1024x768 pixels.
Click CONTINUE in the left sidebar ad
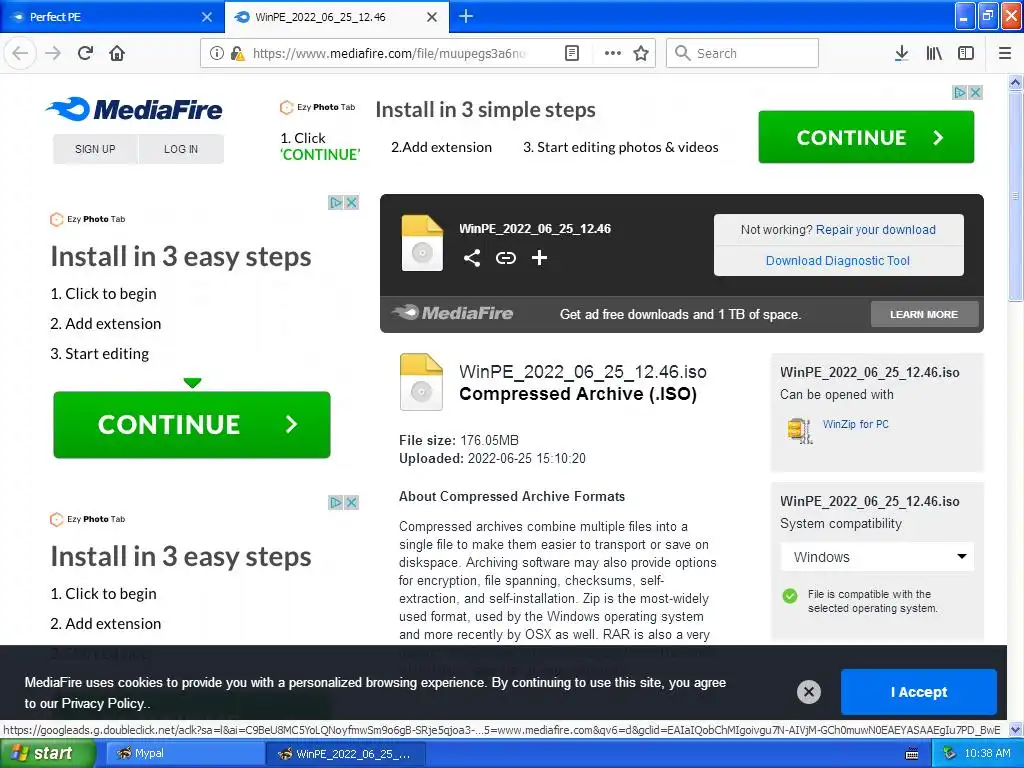[192, 424]
